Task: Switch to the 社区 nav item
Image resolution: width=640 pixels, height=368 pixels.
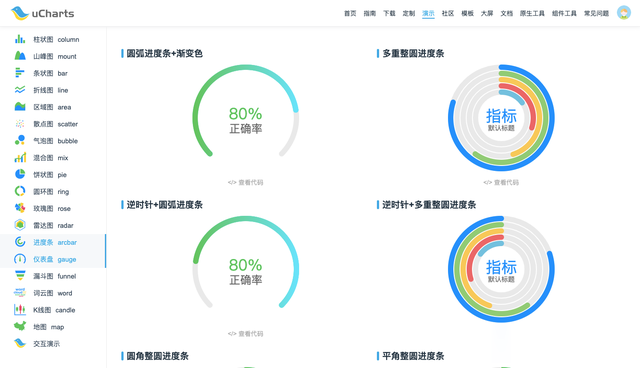Action: (448, 13)
